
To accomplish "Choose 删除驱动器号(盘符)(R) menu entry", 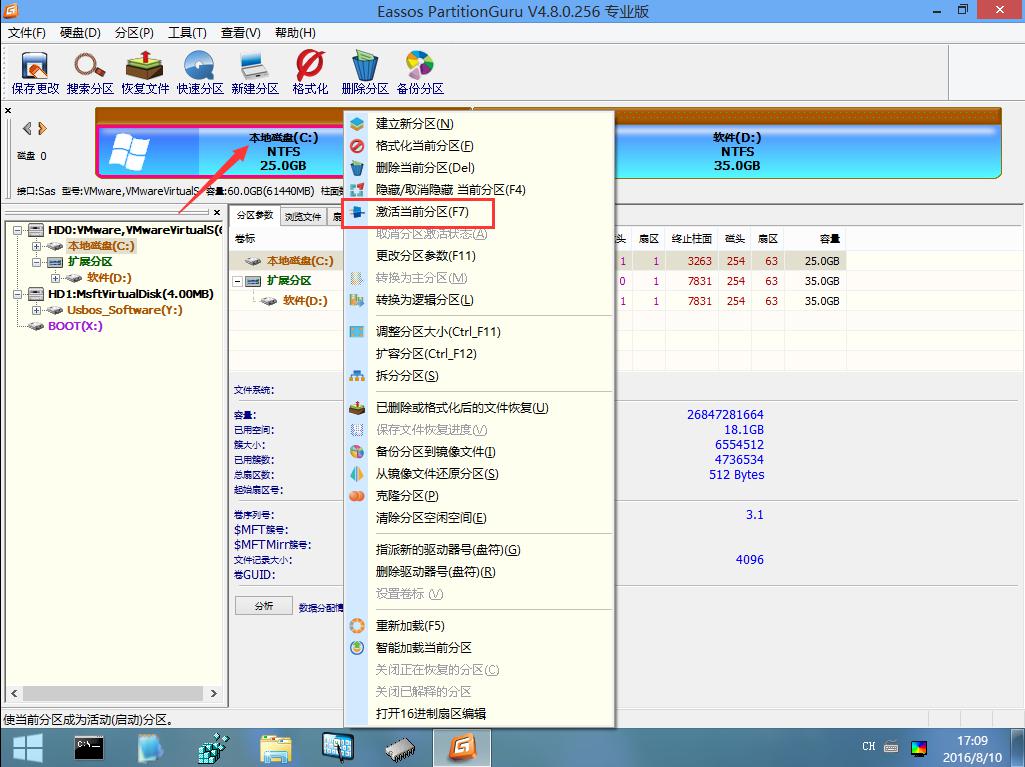I will click(479, 572).
